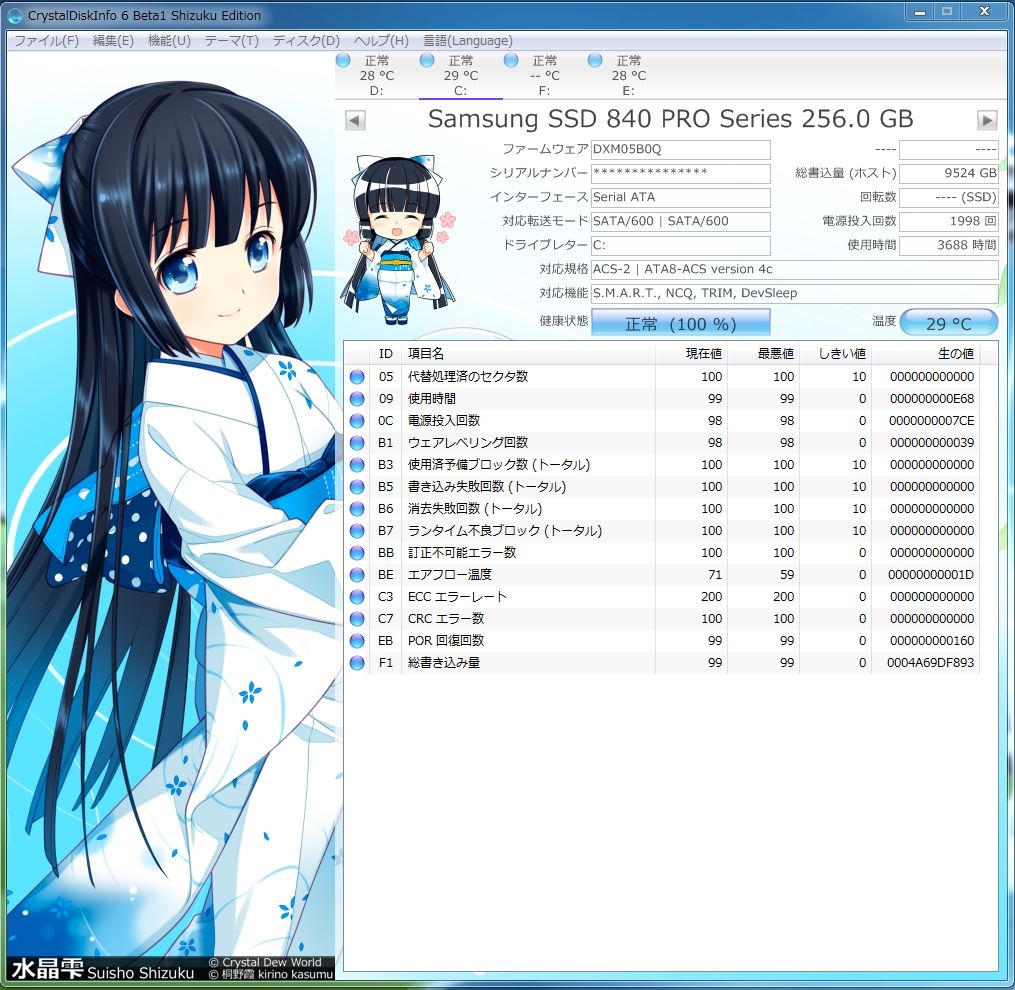Image resolution: width=1015 pixels, height=990 pixels.
Task: Go to next disk with right arrow
Action: 987,120
